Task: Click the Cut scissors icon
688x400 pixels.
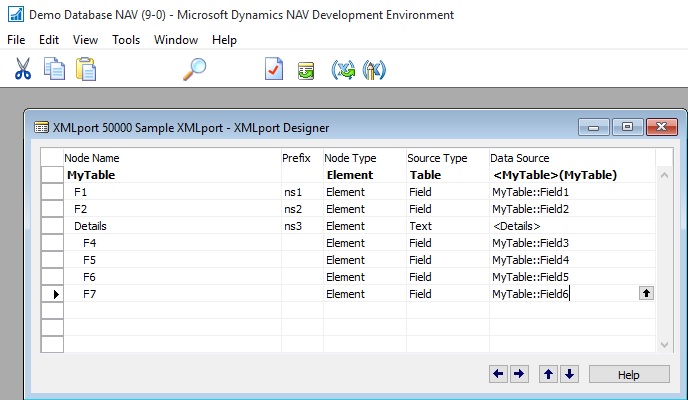Action: [x=23, y=69]
